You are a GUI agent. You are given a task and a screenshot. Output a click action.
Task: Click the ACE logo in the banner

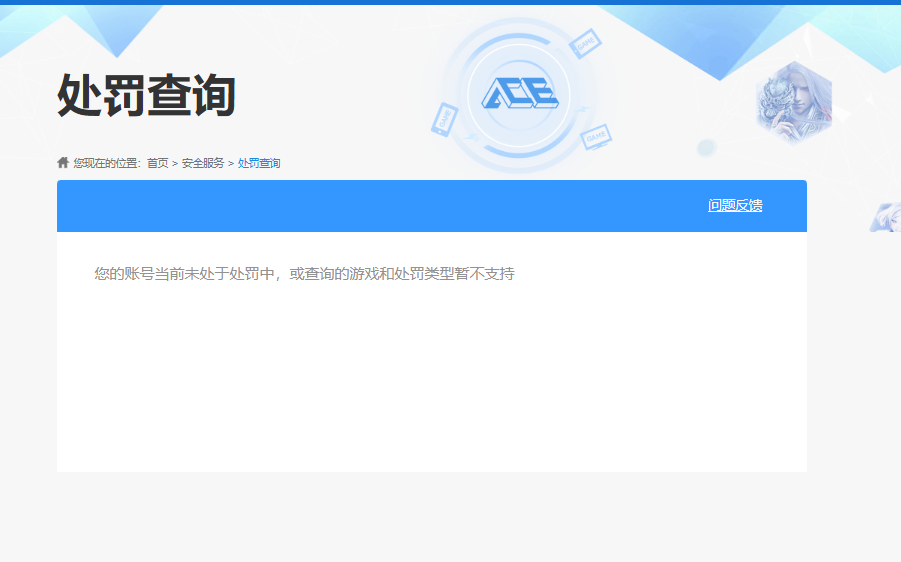518,97
